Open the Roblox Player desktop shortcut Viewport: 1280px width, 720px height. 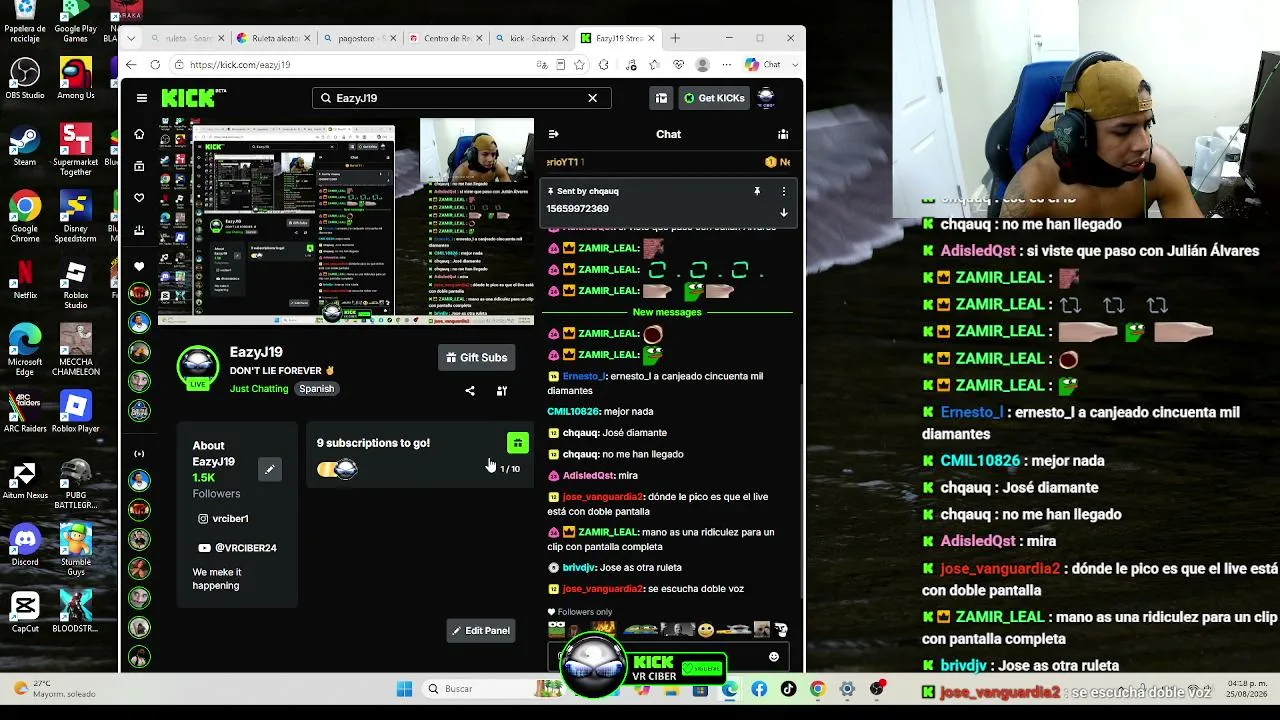tap(76, 413)
